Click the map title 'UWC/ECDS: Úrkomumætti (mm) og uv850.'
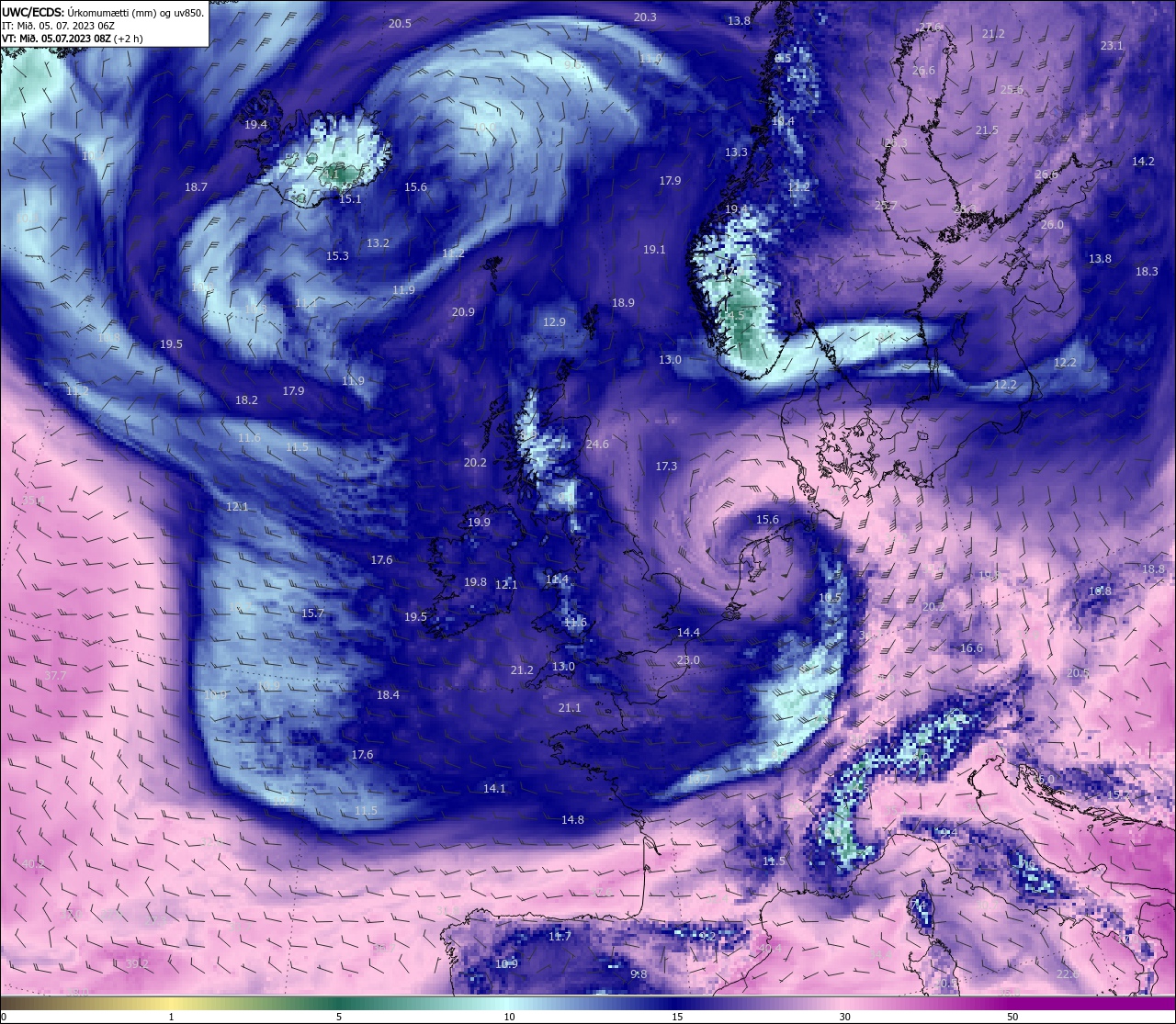The height and width of the screenshot is (1024, 1176). [103, 12]
